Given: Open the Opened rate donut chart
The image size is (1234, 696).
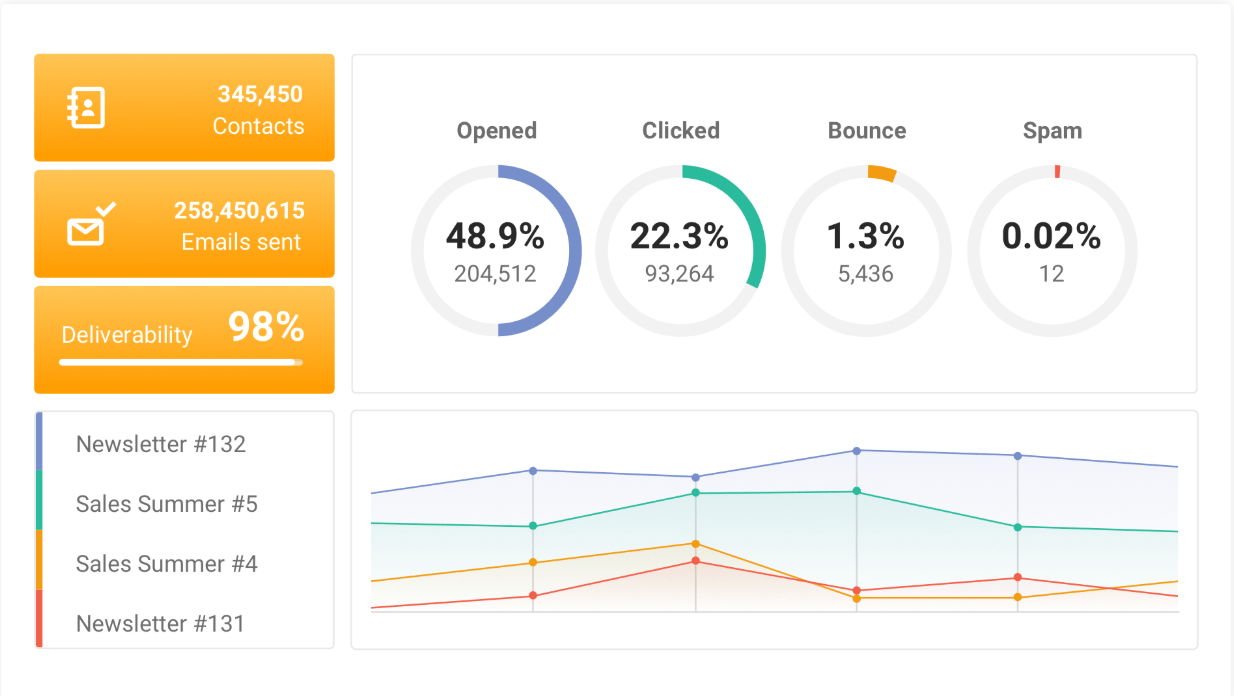Looking at the screenshot, I should [497, 250].
